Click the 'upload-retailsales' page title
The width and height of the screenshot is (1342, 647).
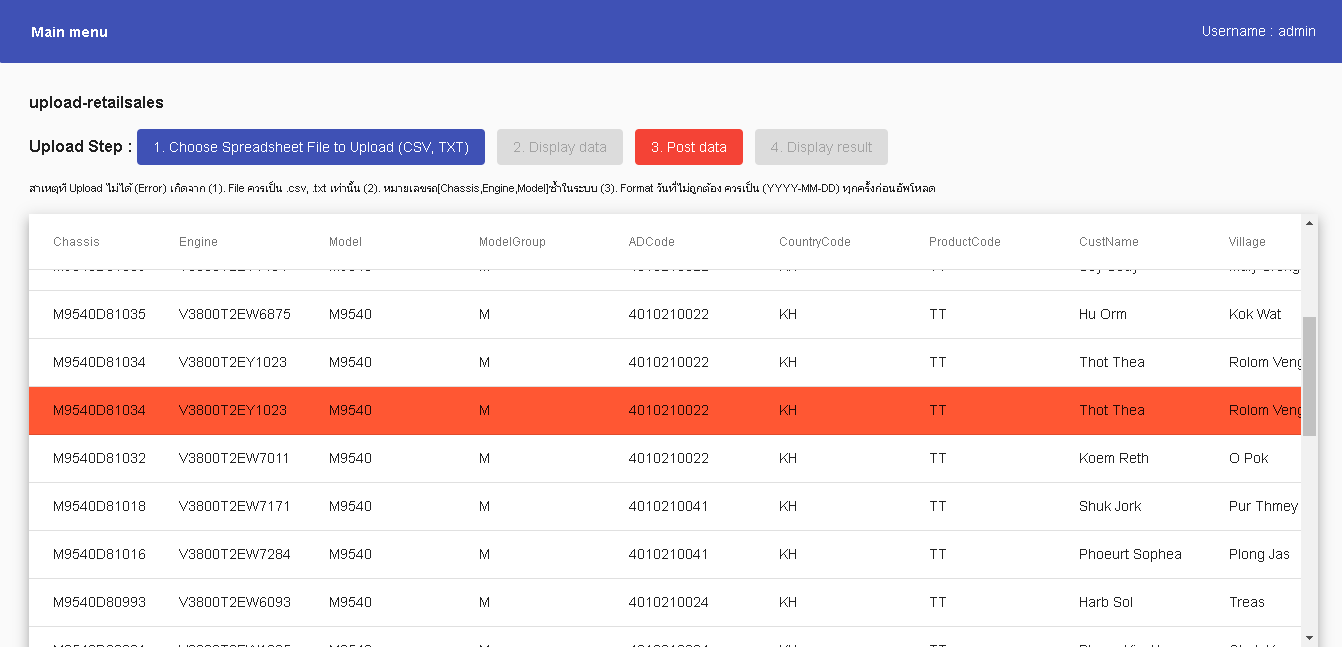pyautogui.click(x=97, y=102)
